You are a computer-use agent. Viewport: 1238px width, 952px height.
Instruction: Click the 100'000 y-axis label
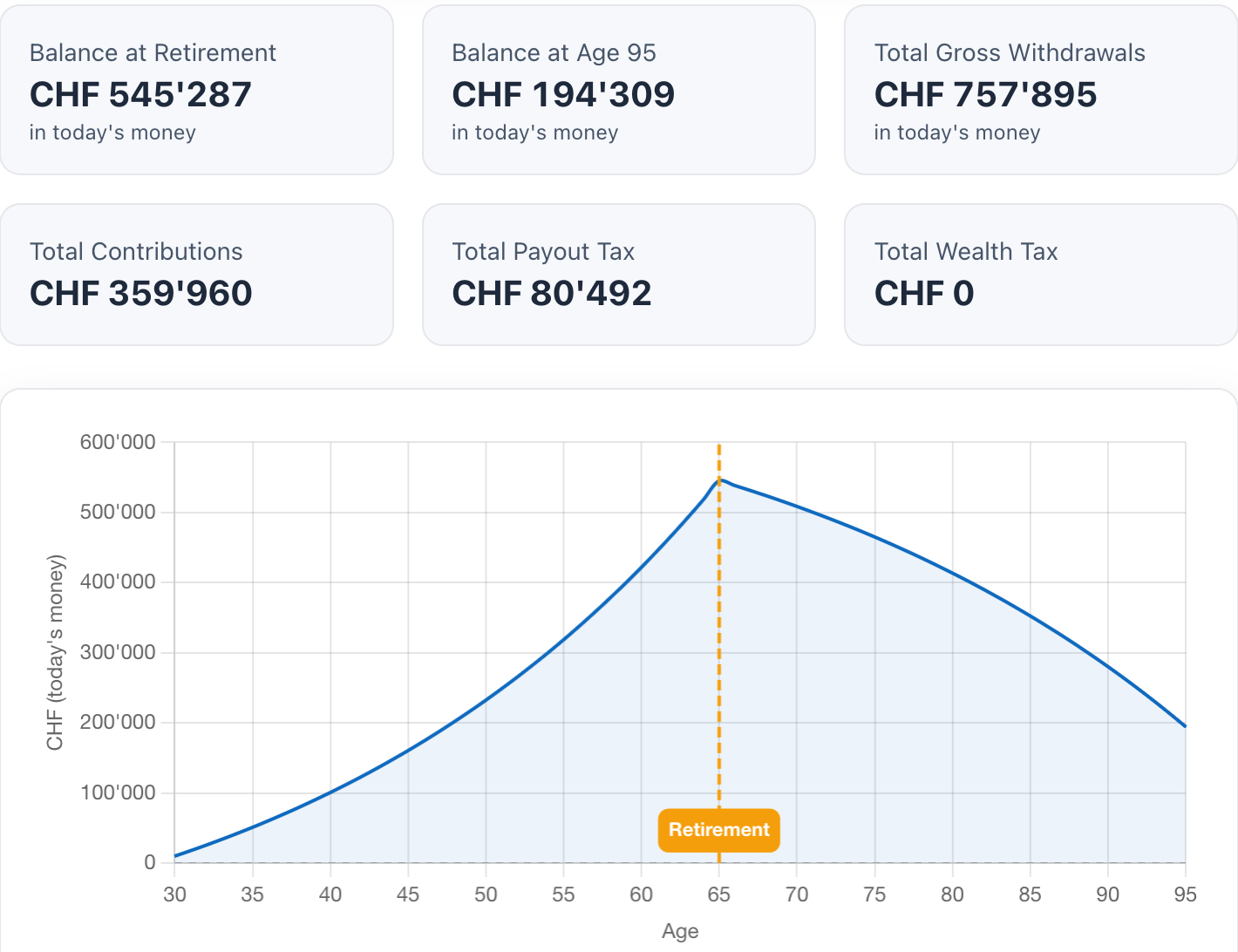(x=118, y=792)
